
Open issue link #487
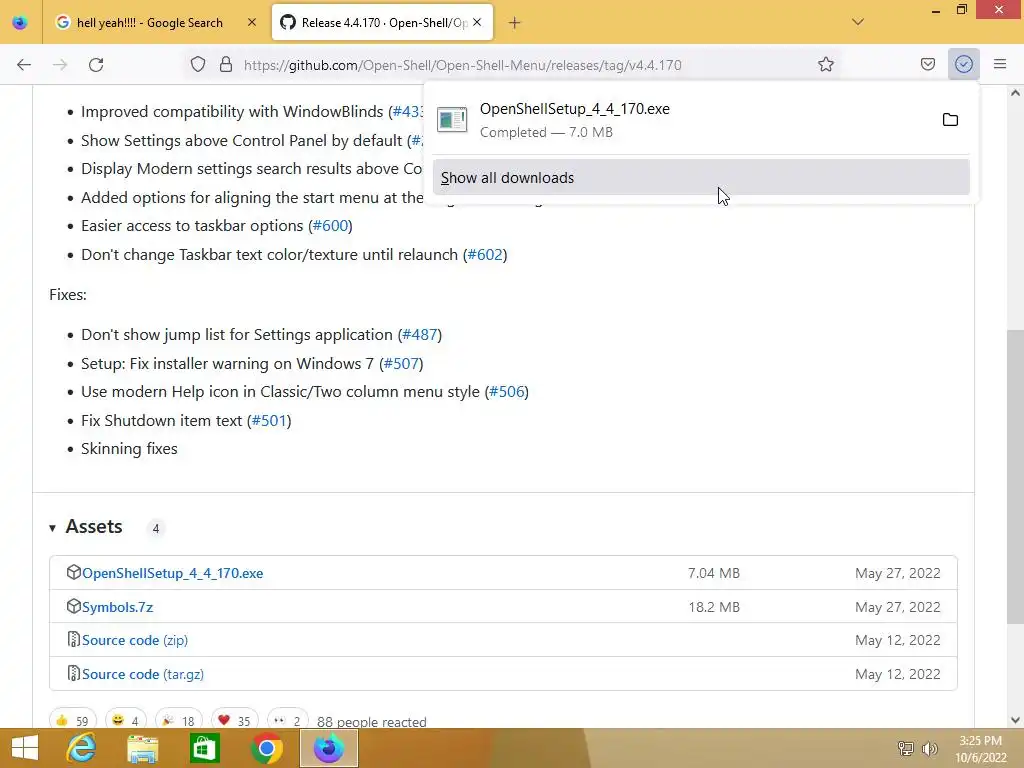point(420,335)
